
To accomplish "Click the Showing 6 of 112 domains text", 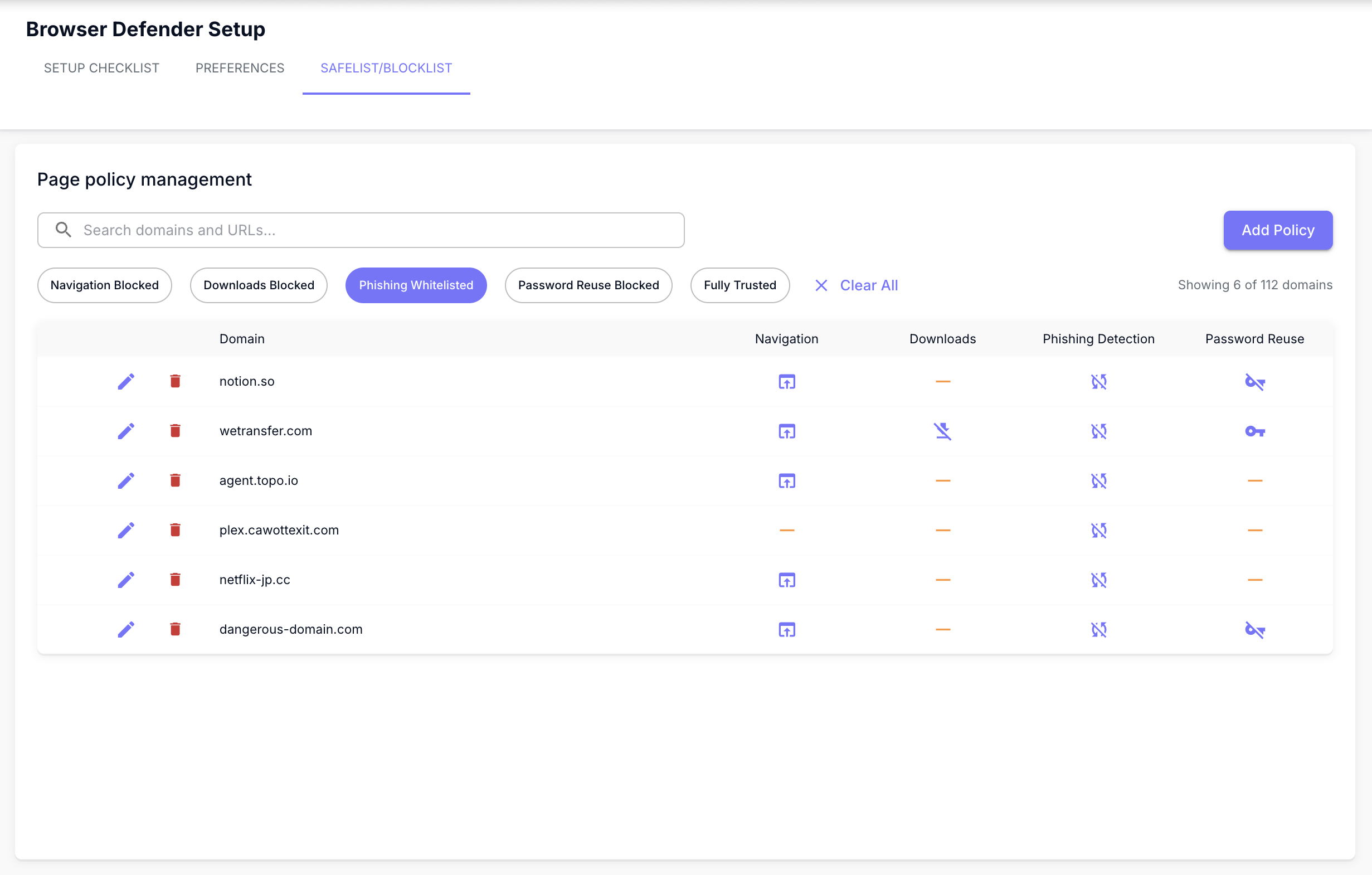I will [x=1254, y=285].
